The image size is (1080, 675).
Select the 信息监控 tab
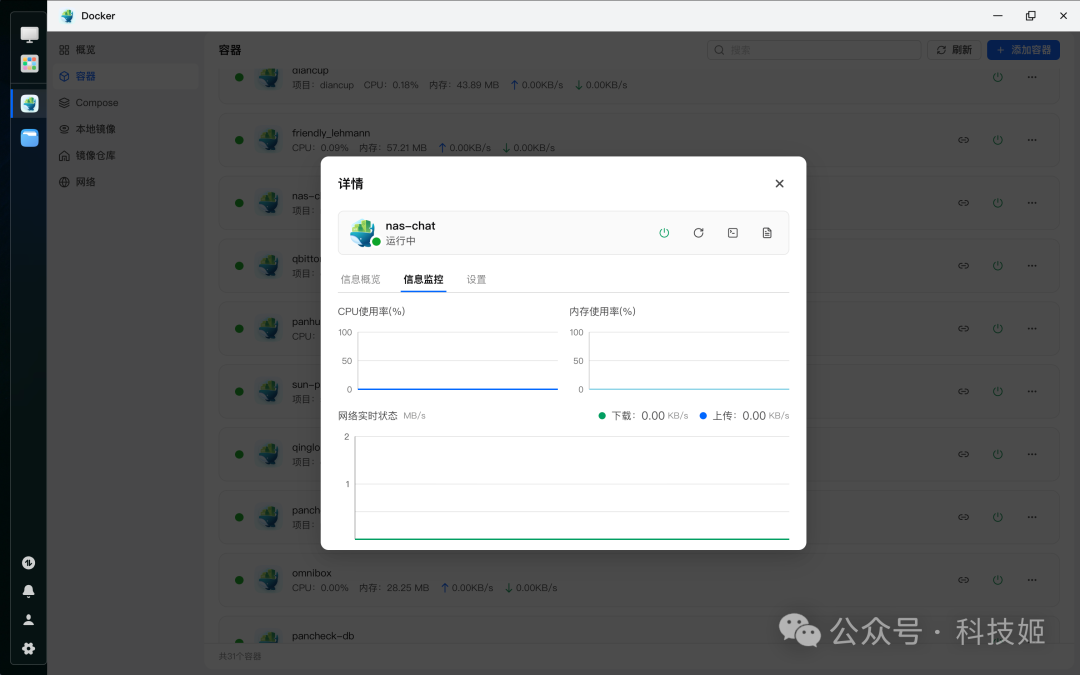(423, 280)
